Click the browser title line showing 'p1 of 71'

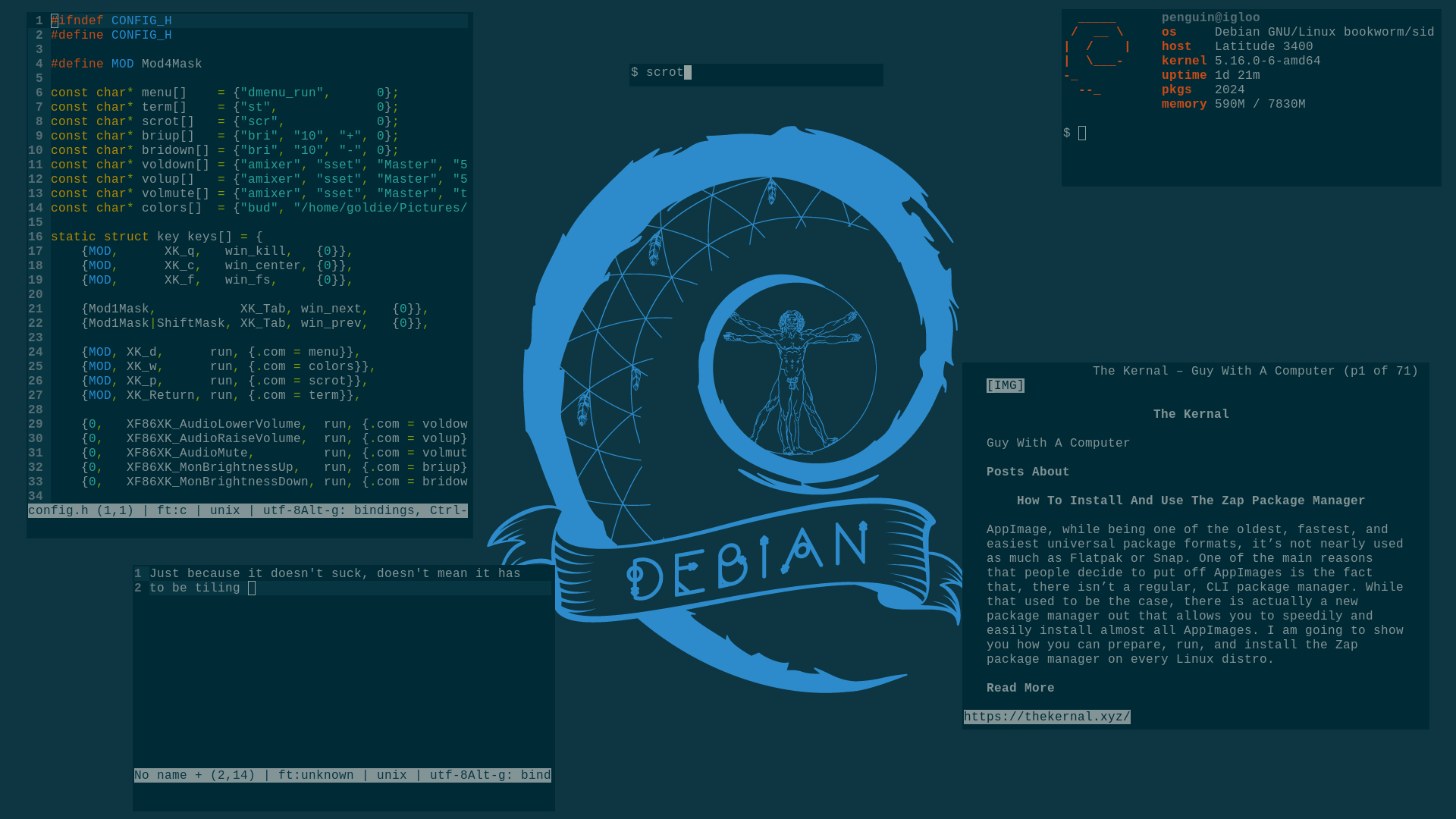1255,372
